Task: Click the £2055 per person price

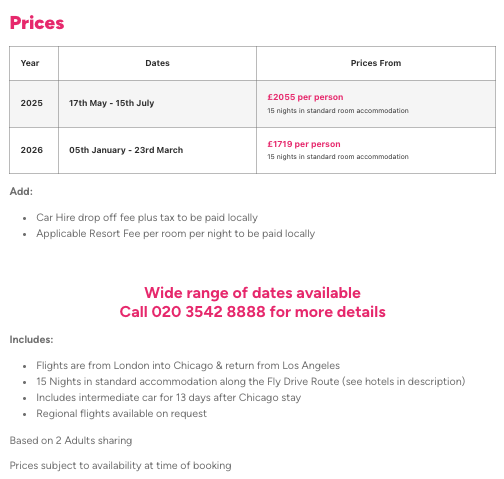Action: (x=305, y=97)
